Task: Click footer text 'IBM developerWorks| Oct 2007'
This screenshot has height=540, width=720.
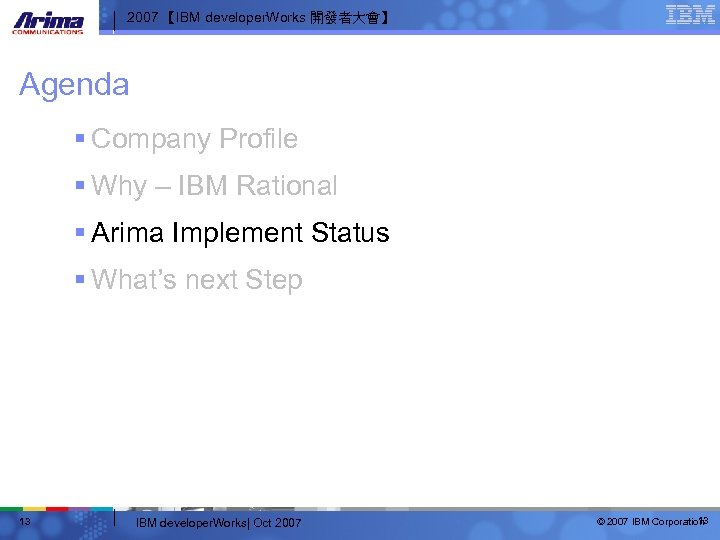Action: pos(219,523)
